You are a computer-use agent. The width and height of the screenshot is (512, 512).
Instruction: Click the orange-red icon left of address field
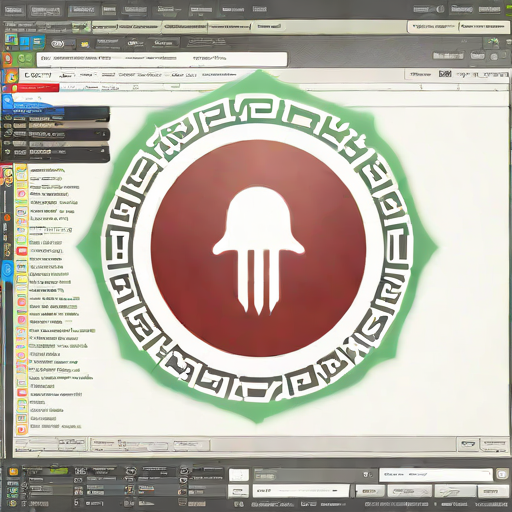(x=8, y=59)
